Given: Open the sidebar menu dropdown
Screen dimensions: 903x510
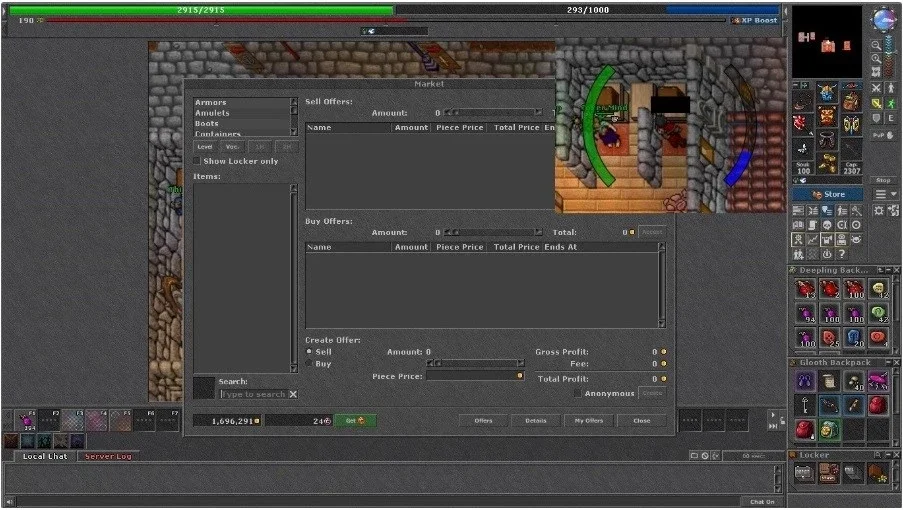Looking at the screenshot, I should coord(886,194).
